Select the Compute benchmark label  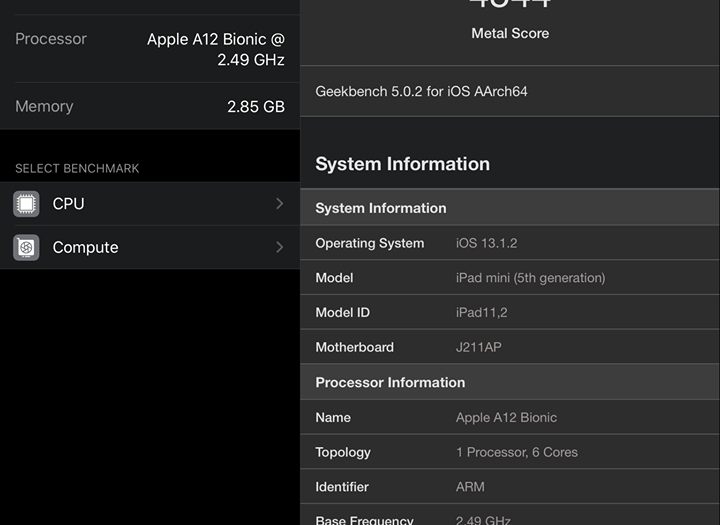click(85, 248)
